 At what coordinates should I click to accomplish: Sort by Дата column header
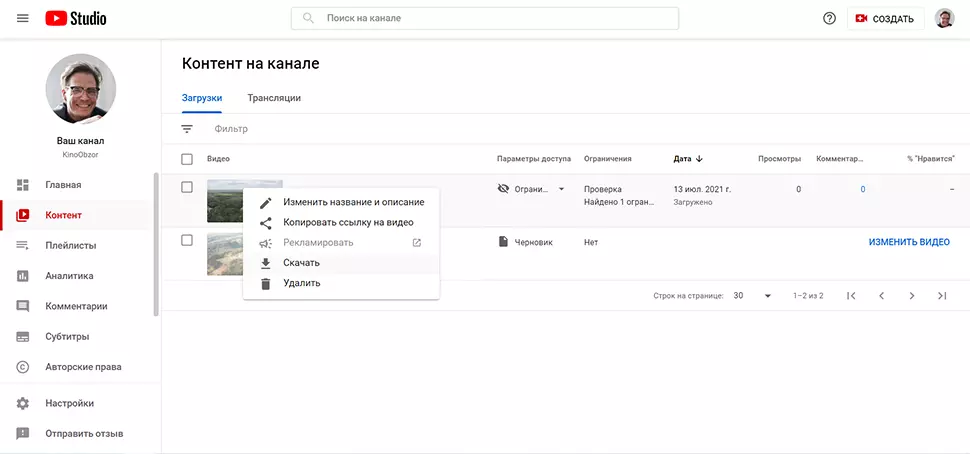click(x=688, y=159)
